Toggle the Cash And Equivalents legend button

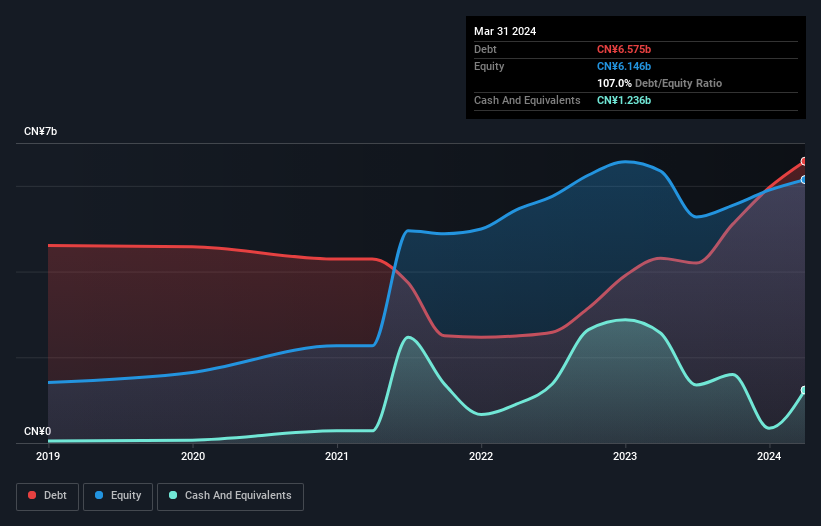(x=230, y=496)
